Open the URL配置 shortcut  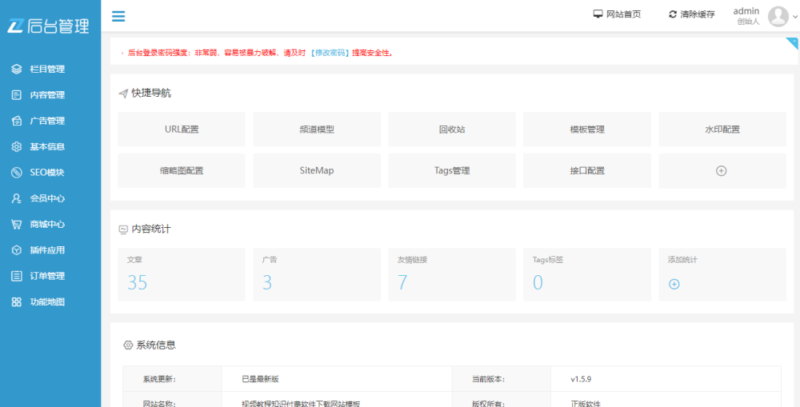(182, 130)
